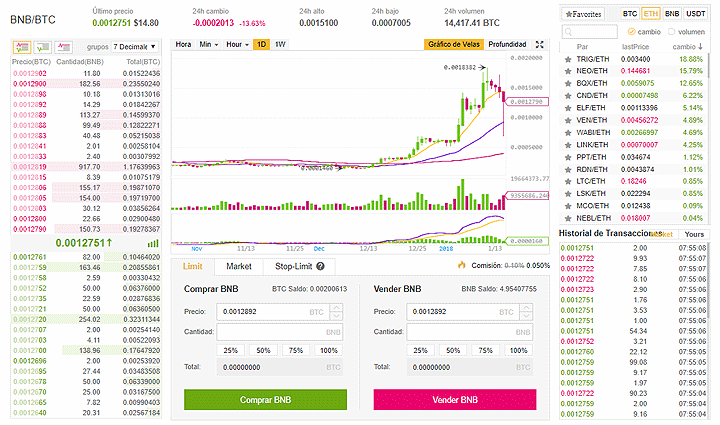Focus the sell Cantidad input field

[x=469, y=332]
